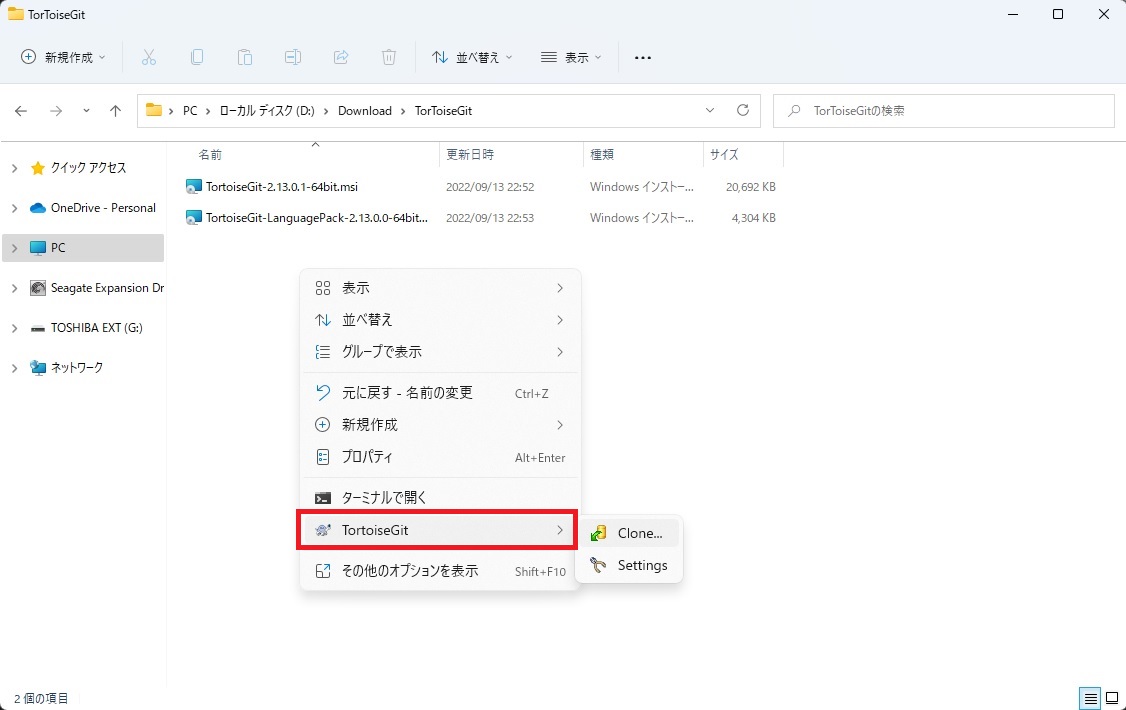Image resolution: width=1126 pixels, height=710 pixels.
Task: Select Settings in TortoiseGit submenu
Action: [629, 565]
